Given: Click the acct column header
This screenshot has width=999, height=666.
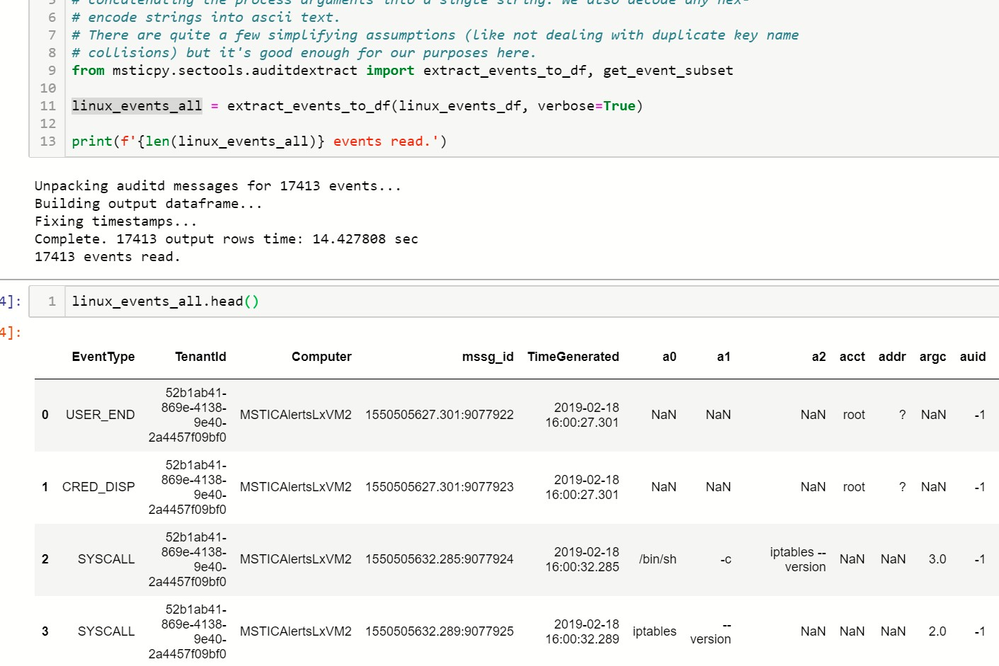Looking at the screenshot, I should click(852, 357).
